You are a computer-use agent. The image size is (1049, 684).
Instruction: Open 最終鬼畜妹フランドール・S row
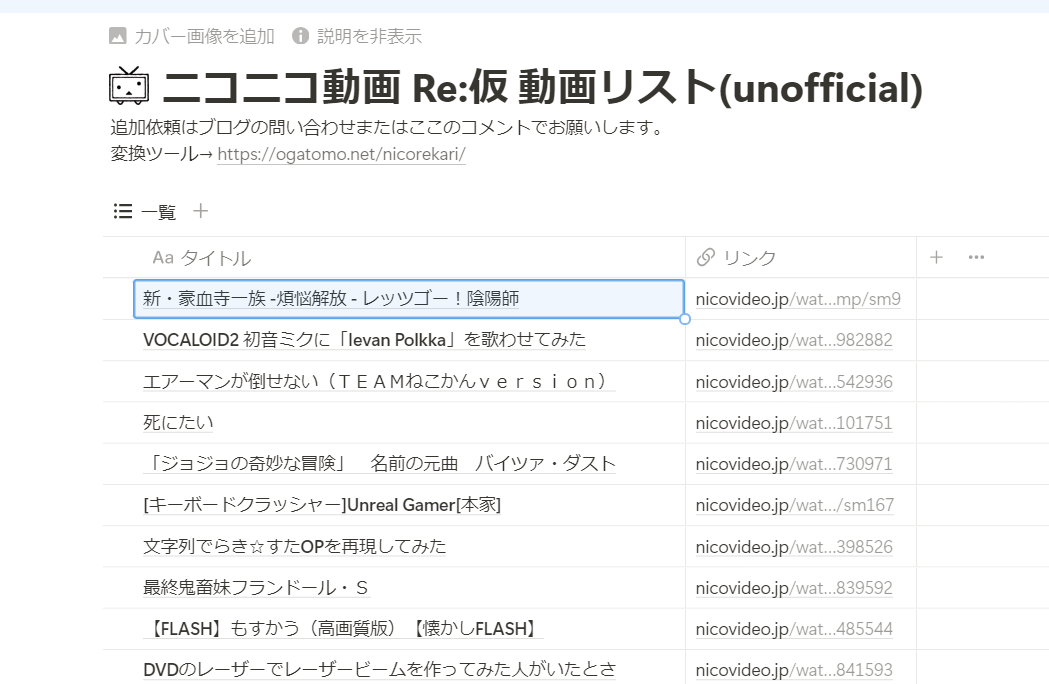point(256,588)
